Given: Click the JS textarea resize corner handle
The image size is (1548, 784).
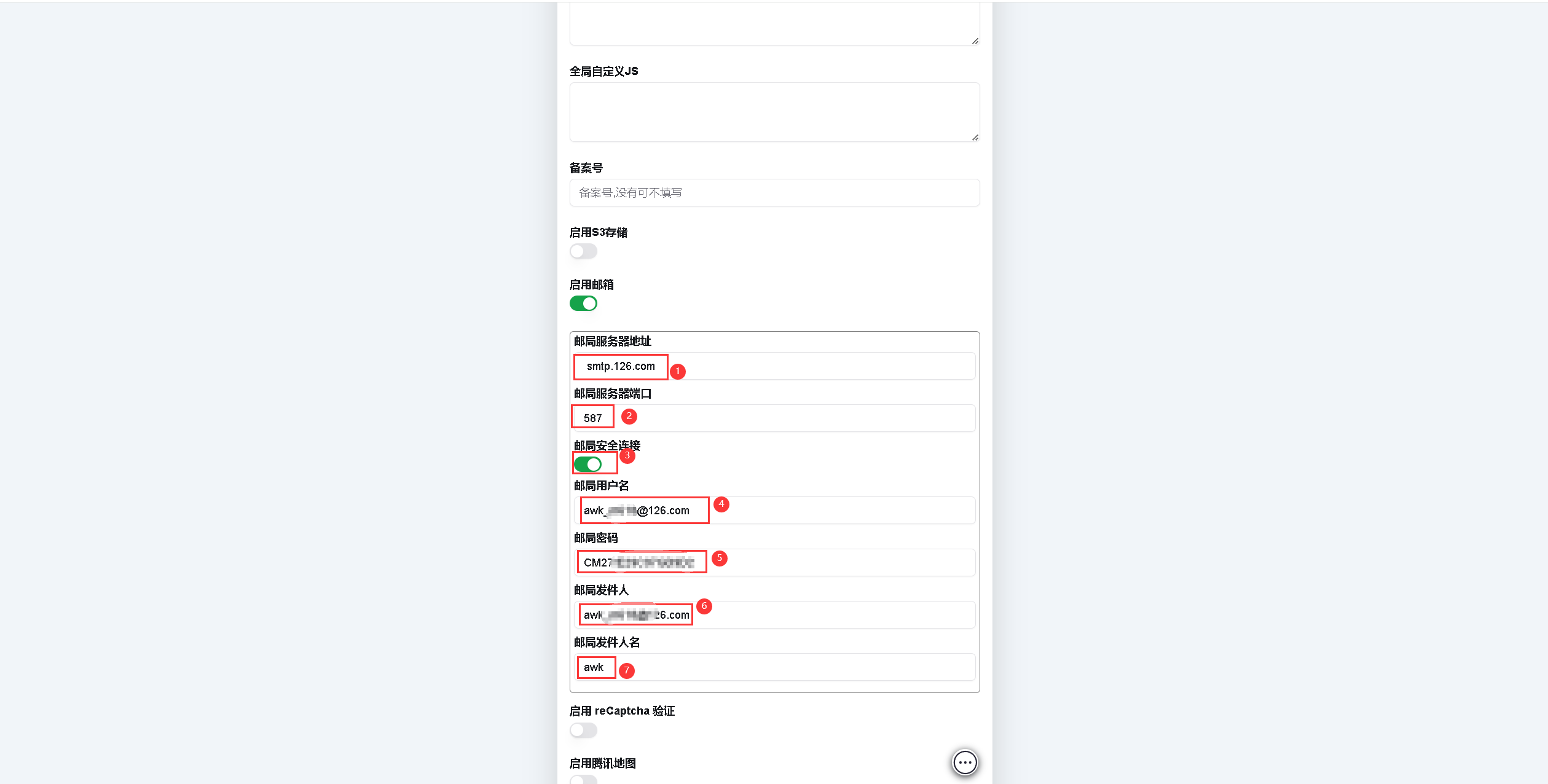Looking at the screenshot, I should pyautogui.click(x=974, y=138).
